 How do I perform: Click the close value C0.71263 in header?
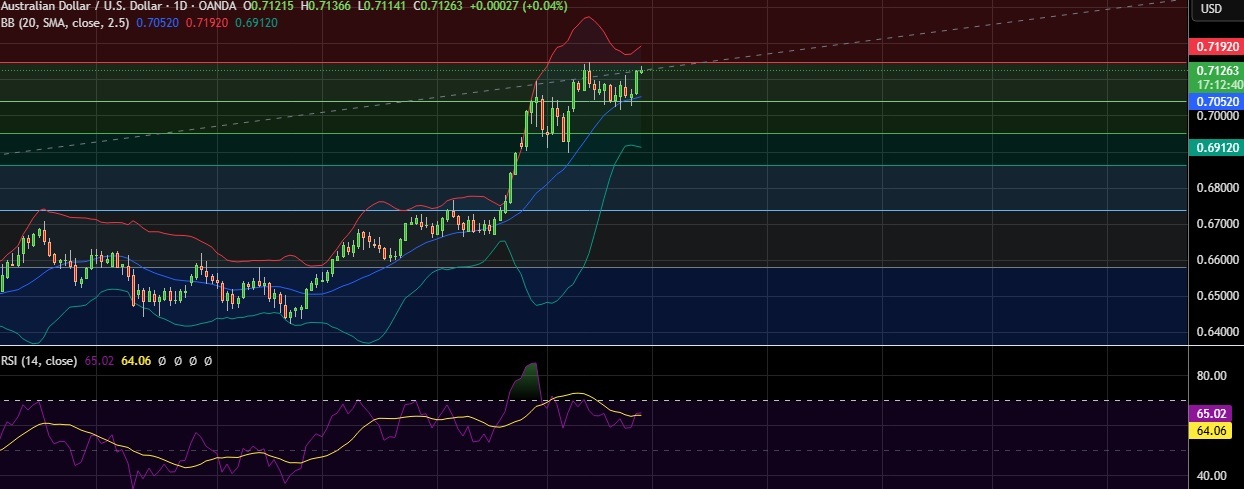[438, 6]
